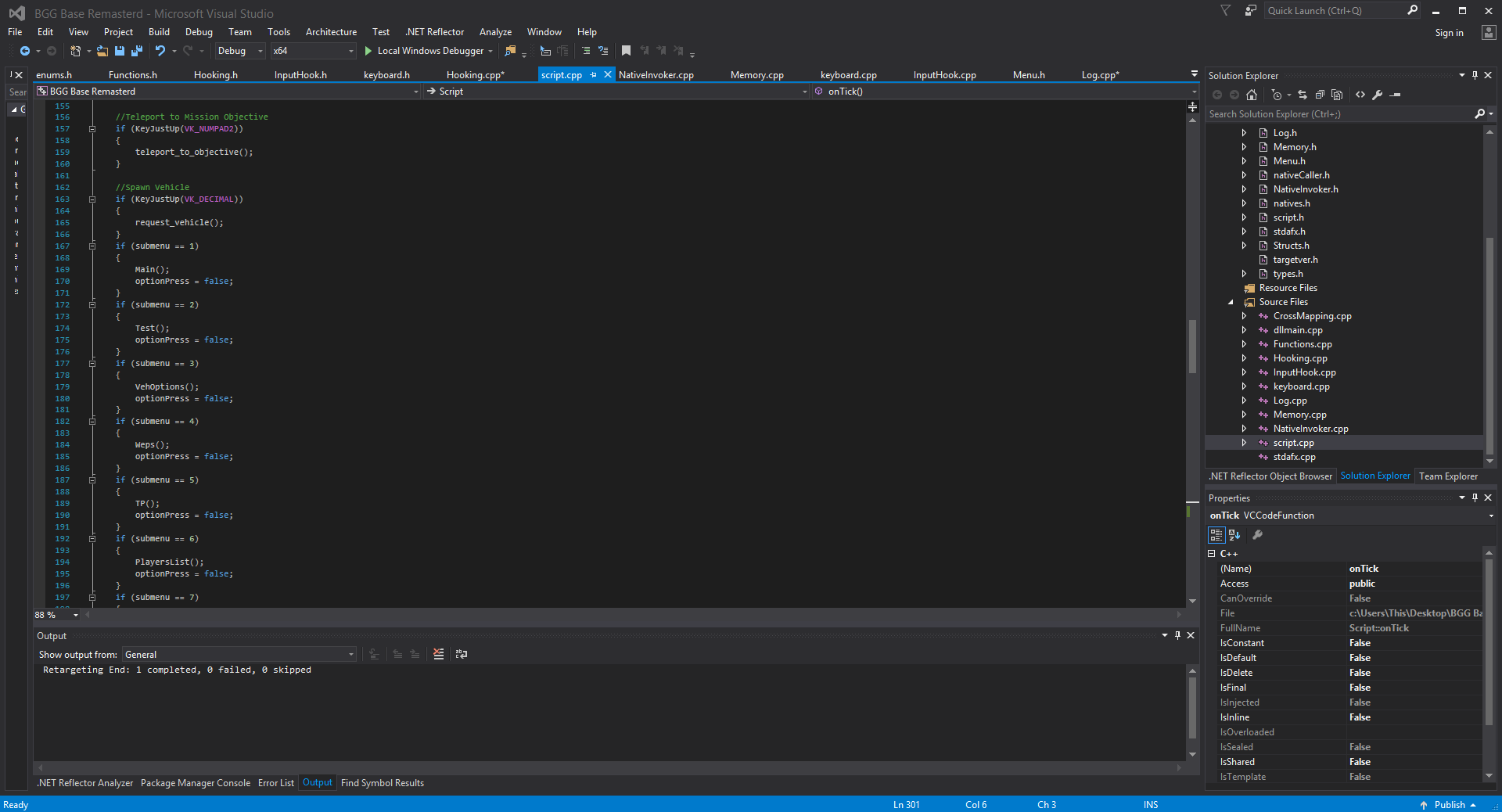Click the Categorized view button in Properties
Image resolution: width=1502 pixels, height=812 pixels.
coord(1216,535)
